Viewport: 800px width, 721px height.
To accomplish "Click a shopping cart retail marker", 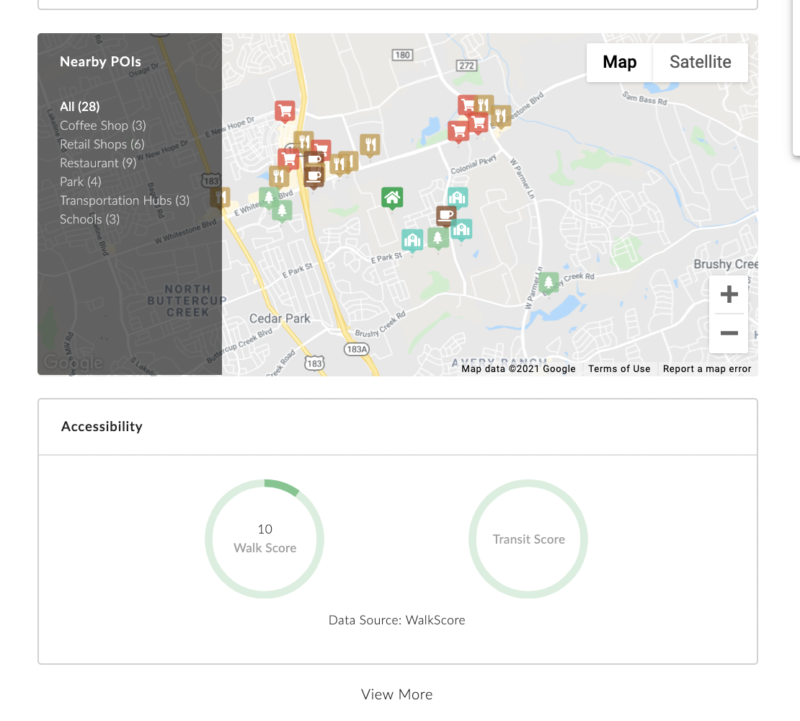I will (x=286, y=108).
